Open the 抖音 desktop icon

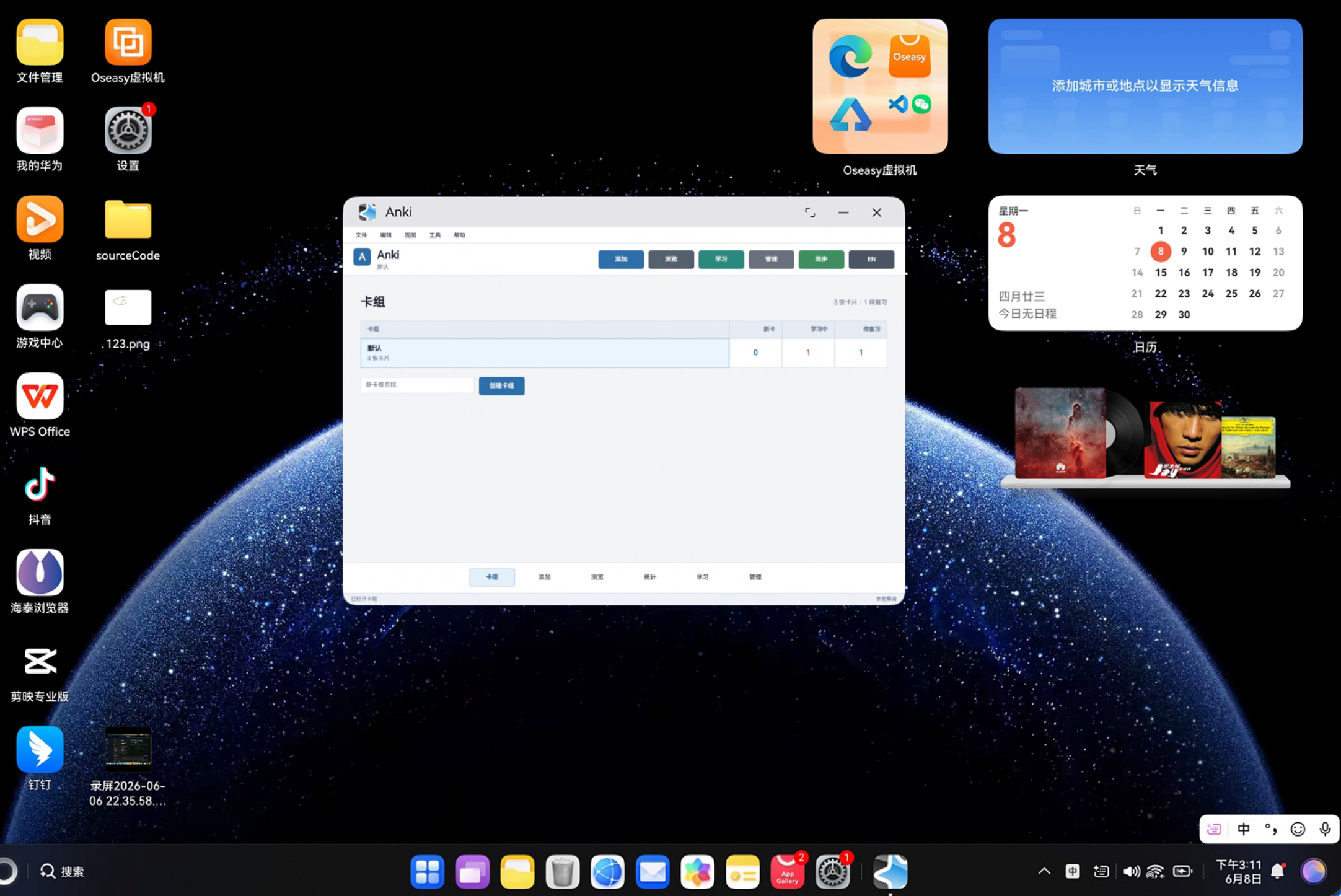(x=40, y=484)
